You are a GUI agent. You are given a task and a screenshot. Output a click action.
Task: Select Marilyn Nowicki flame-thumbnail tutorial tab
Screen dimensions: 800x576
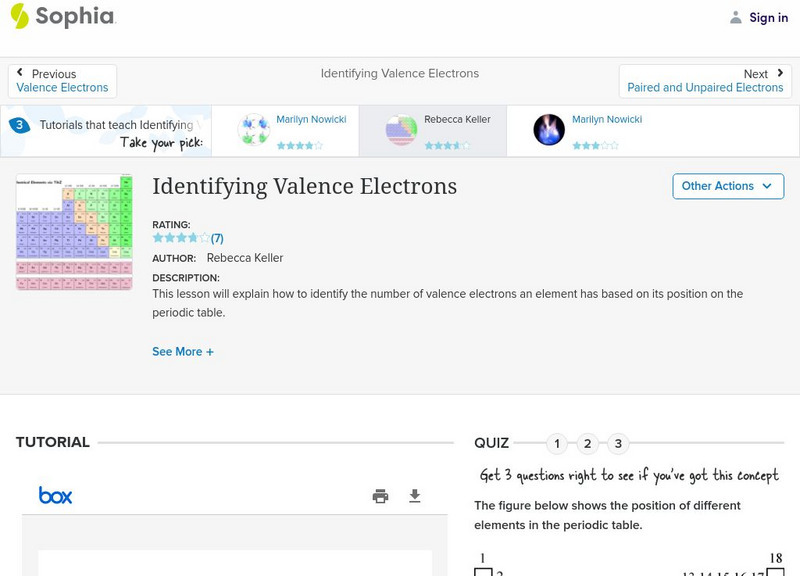pyautogui.click(x=581, y=131)
